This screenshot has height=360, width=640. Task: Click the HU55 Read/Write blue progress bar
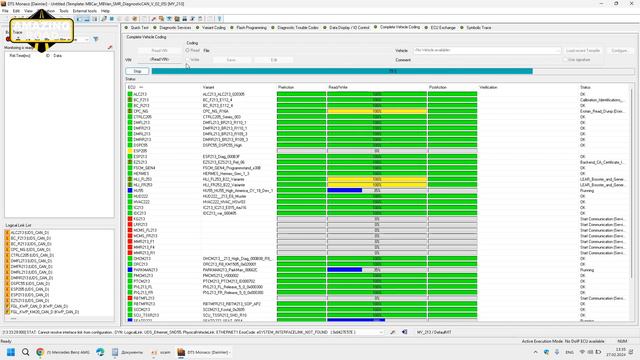344,191
